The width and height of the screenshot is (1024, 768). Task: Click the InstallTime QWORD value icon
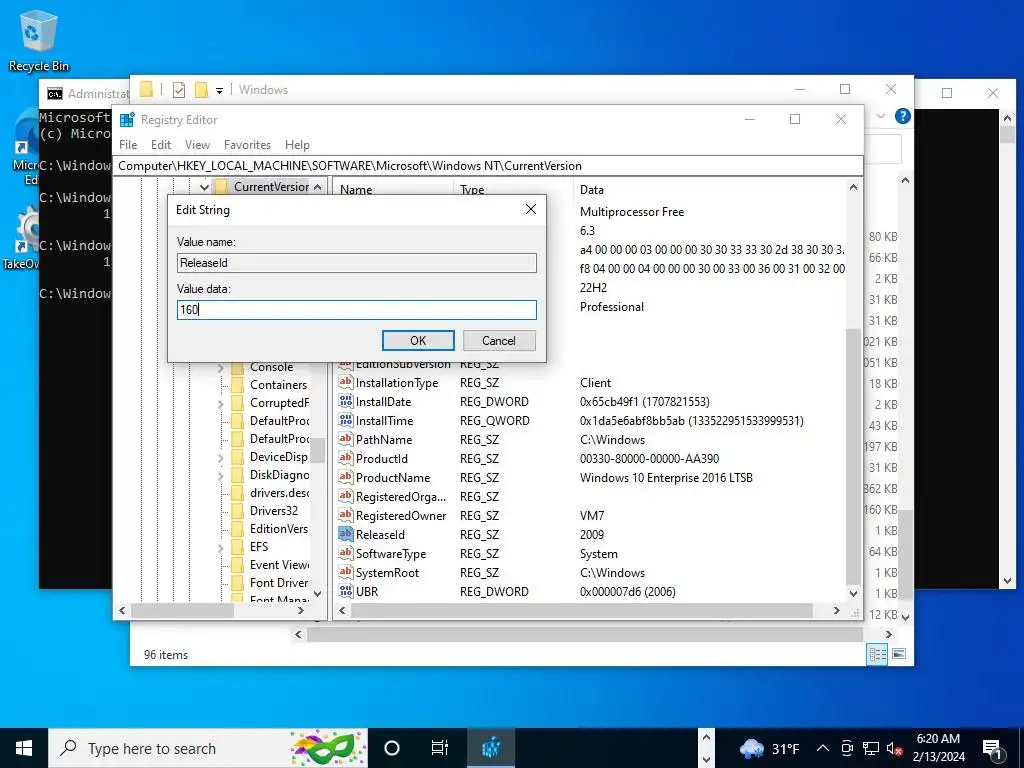click(x=345, y=421)
